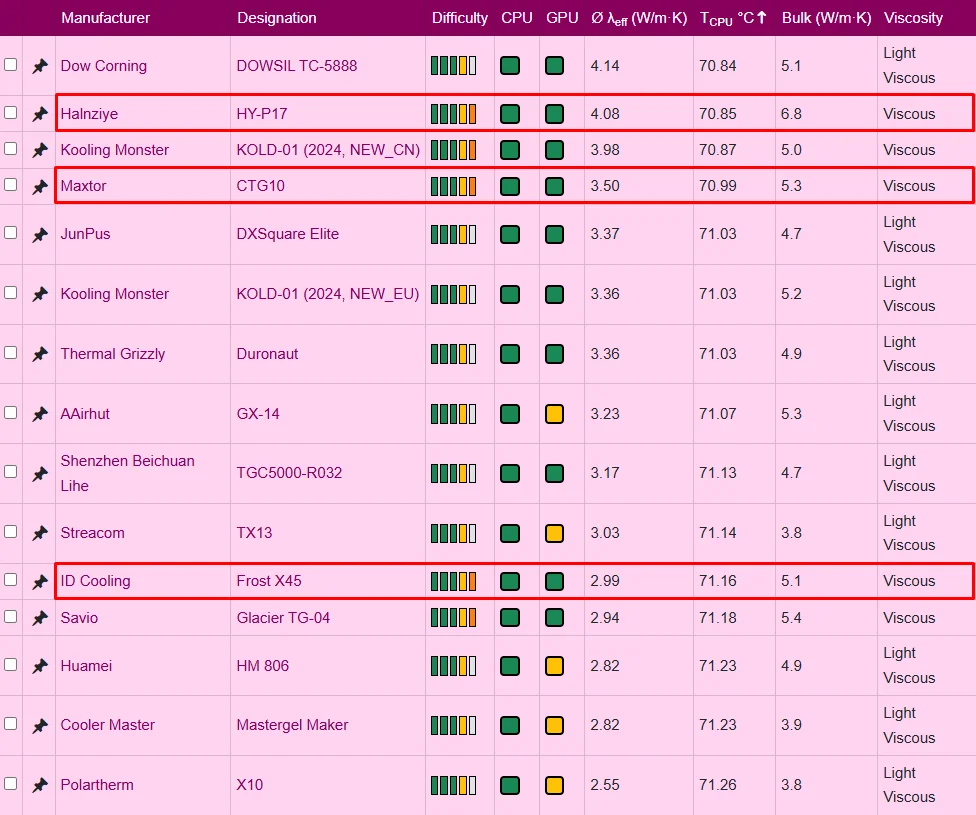Open the Halnziye manufacturer link
This screenshot has width=976, height=815.
click(89, 114)
